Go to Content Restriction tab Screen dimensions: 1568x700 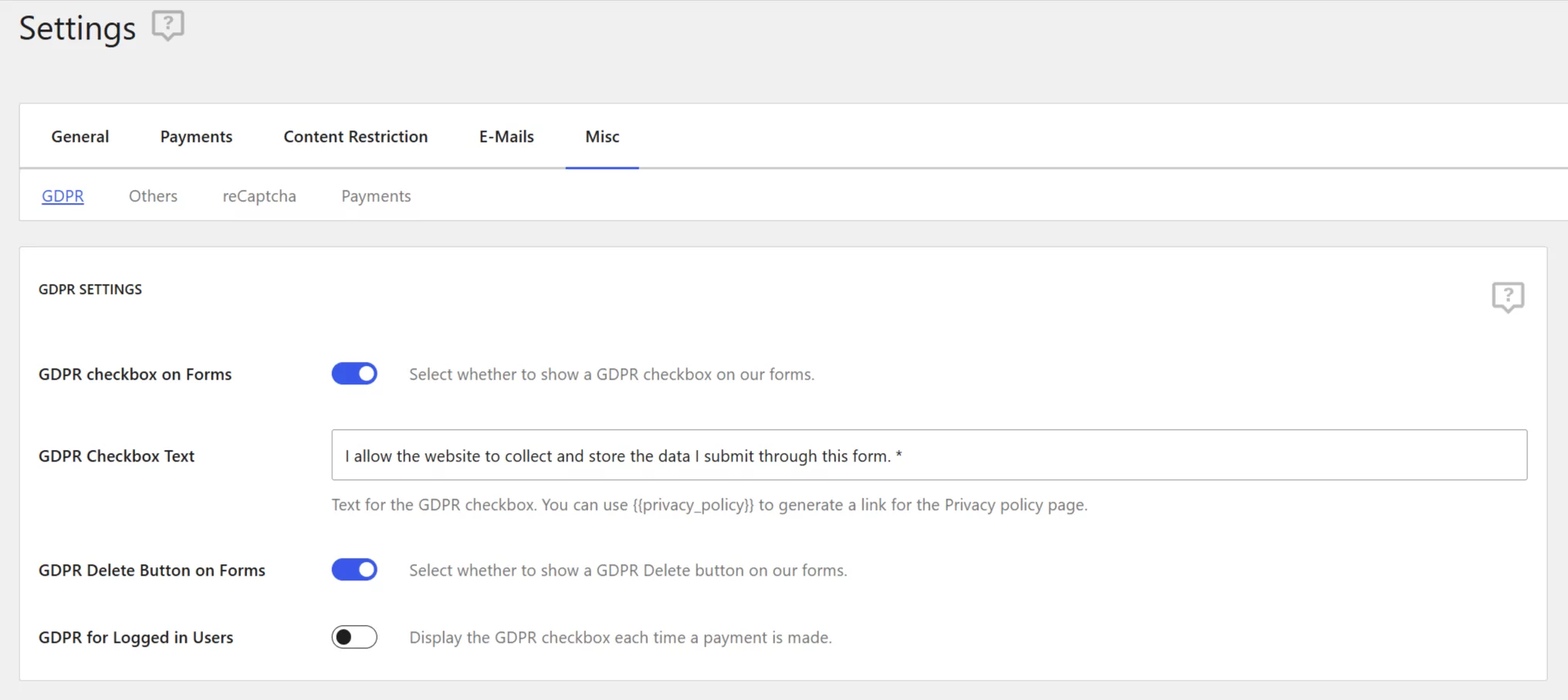355,137
